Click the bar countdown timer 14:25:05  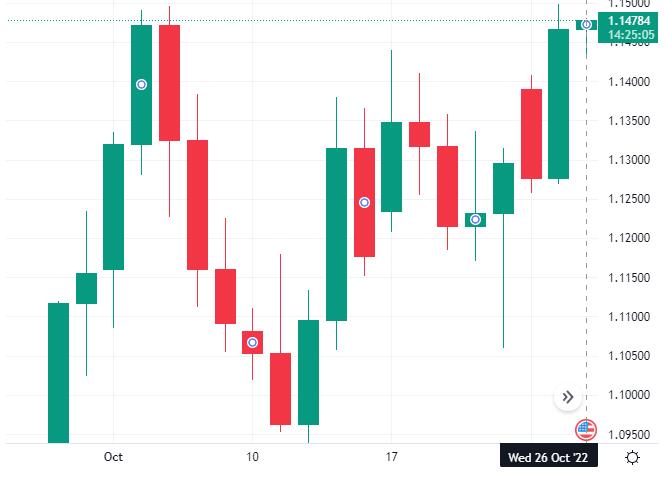[x=630, y=35]
